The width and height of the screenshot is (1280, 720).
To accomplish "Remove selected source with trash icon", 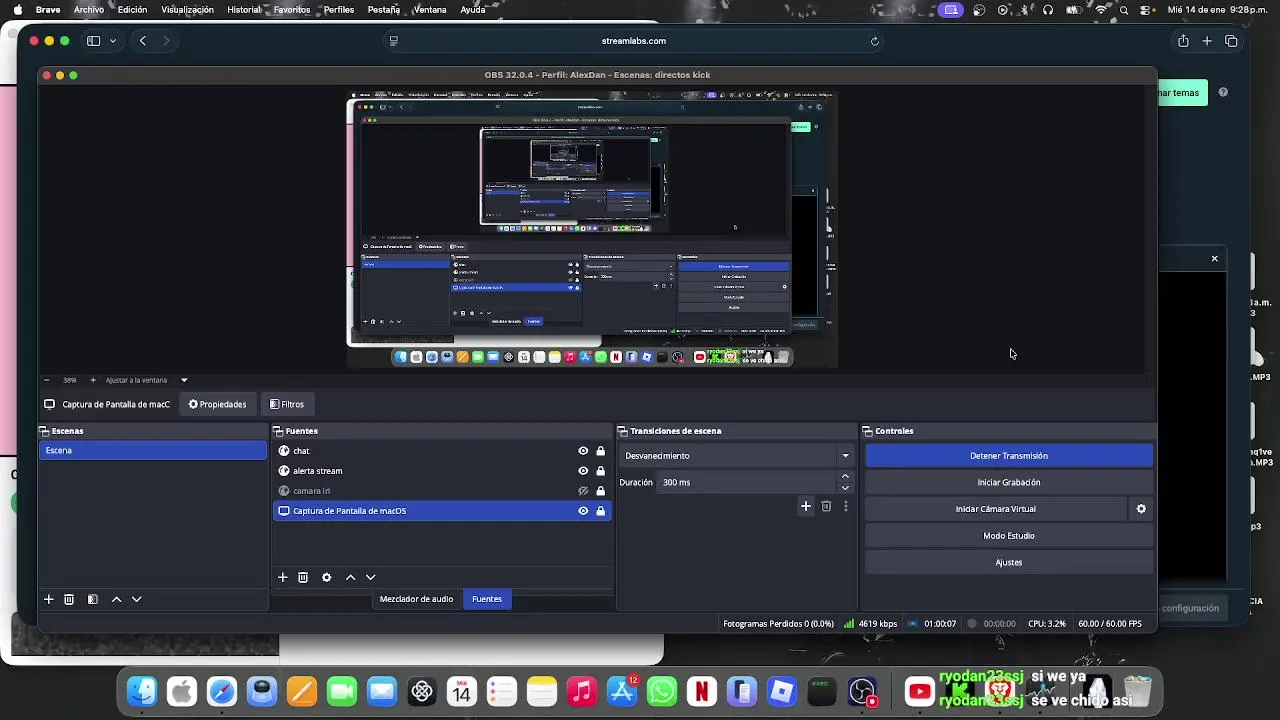I will pyautogui.click(x=303, y=577).
